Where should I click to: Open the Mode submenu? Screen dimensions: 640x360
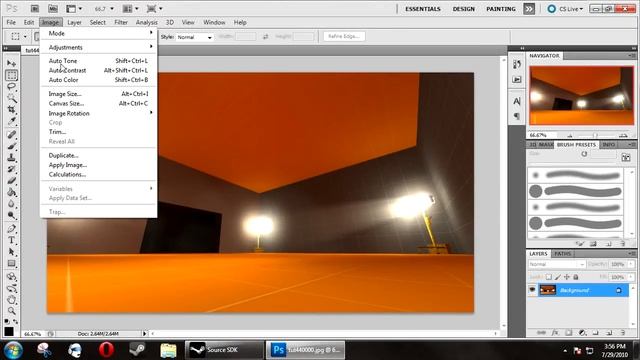pyautogui.click(x=98, y=33)
